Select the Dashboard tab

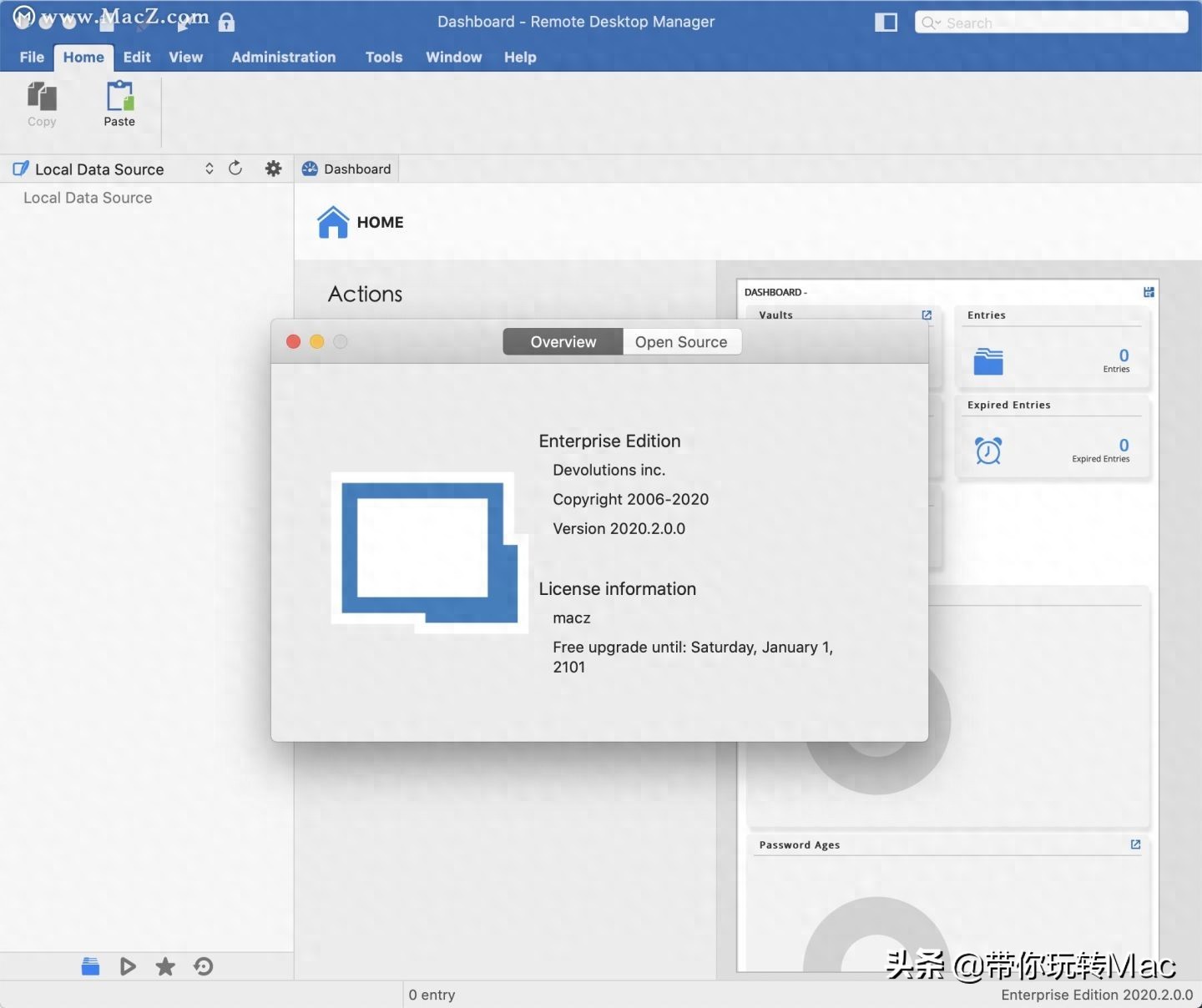coord(347,169)
